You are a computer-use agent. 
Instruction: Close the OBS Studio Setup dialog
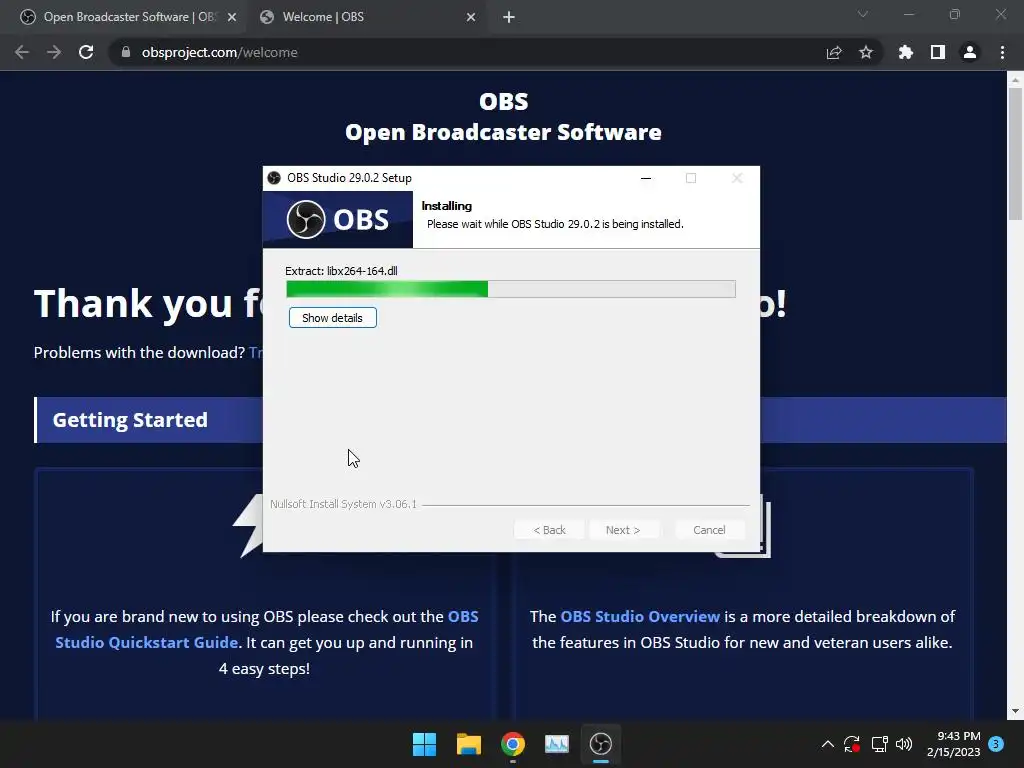click(737, 178)
